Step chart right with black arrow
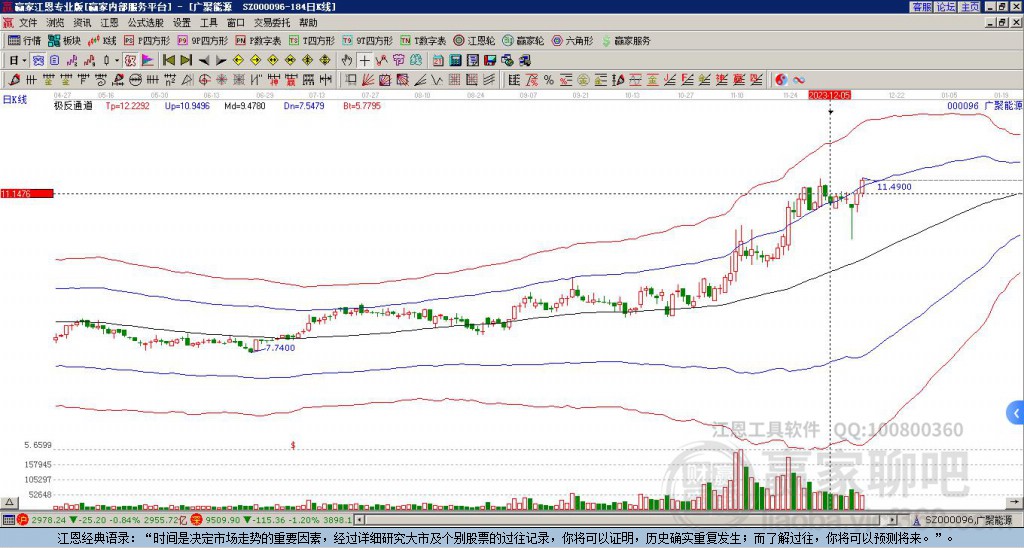Viewport: 1024px width, 548px height. click(221, 61)
